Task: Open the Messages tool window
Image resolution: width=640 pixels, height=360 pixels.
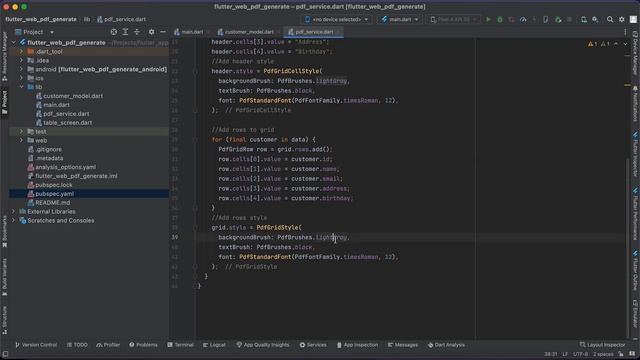Action: (403, 345)
